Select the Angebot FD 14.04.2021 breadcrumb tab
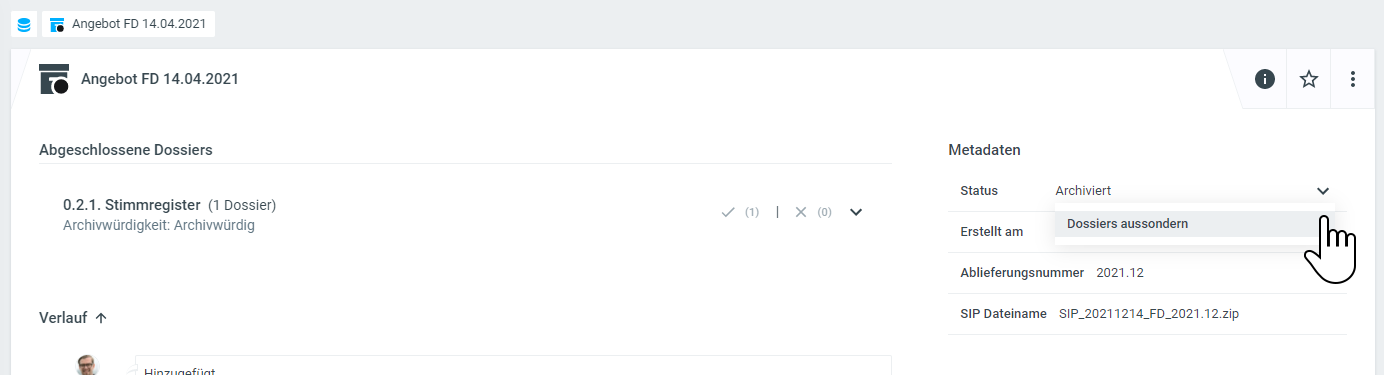Screen dimensions: 1384x375 (x=128, y=24)
